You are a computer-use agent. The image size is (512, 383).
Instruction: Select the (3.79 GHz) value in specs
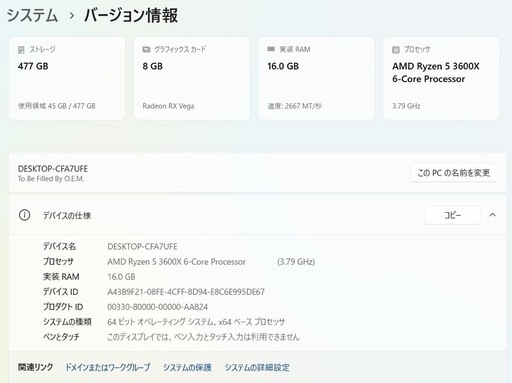296,262
